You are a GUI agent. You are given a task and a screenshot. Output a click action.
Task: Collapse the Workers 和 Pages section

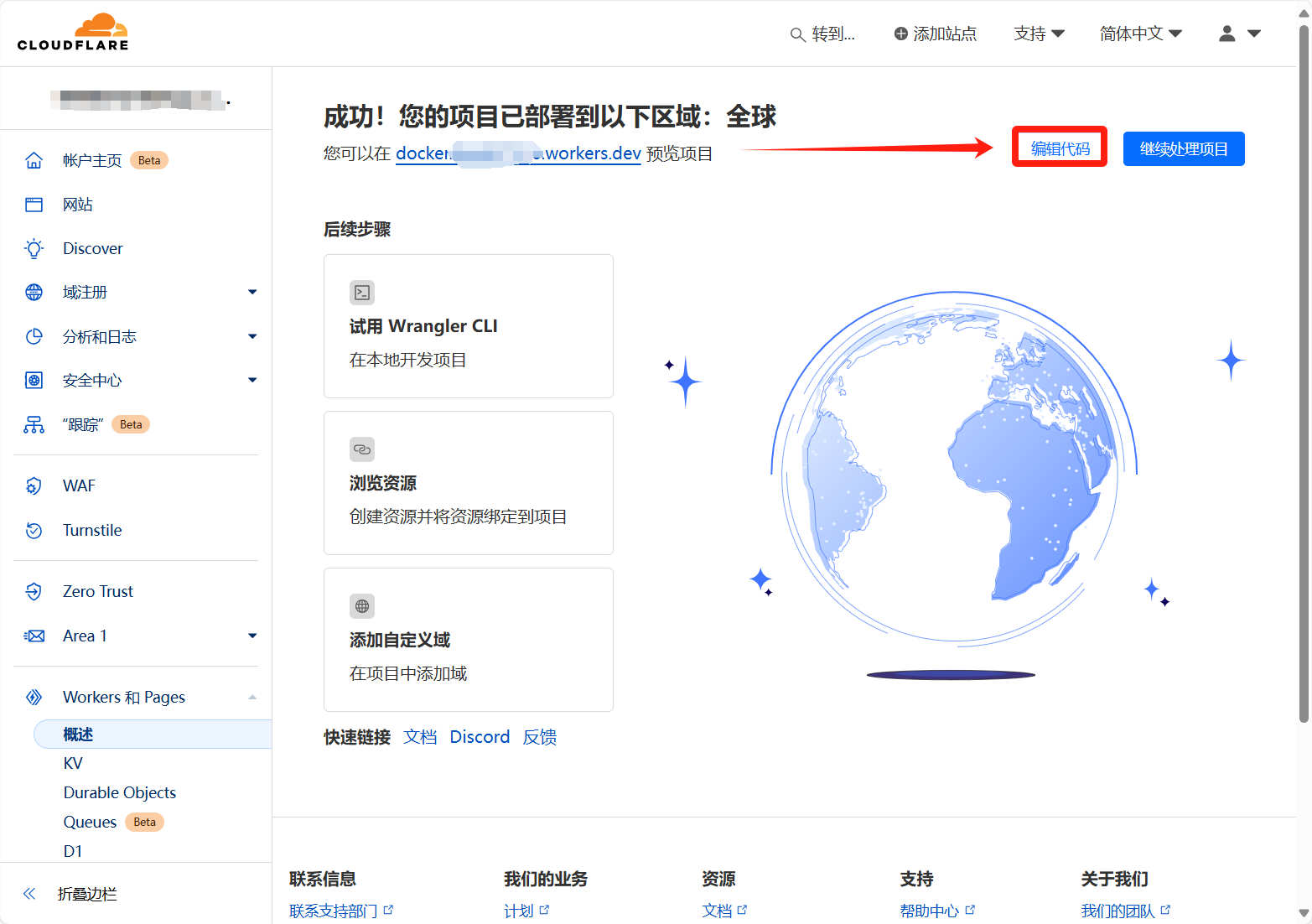252,698
